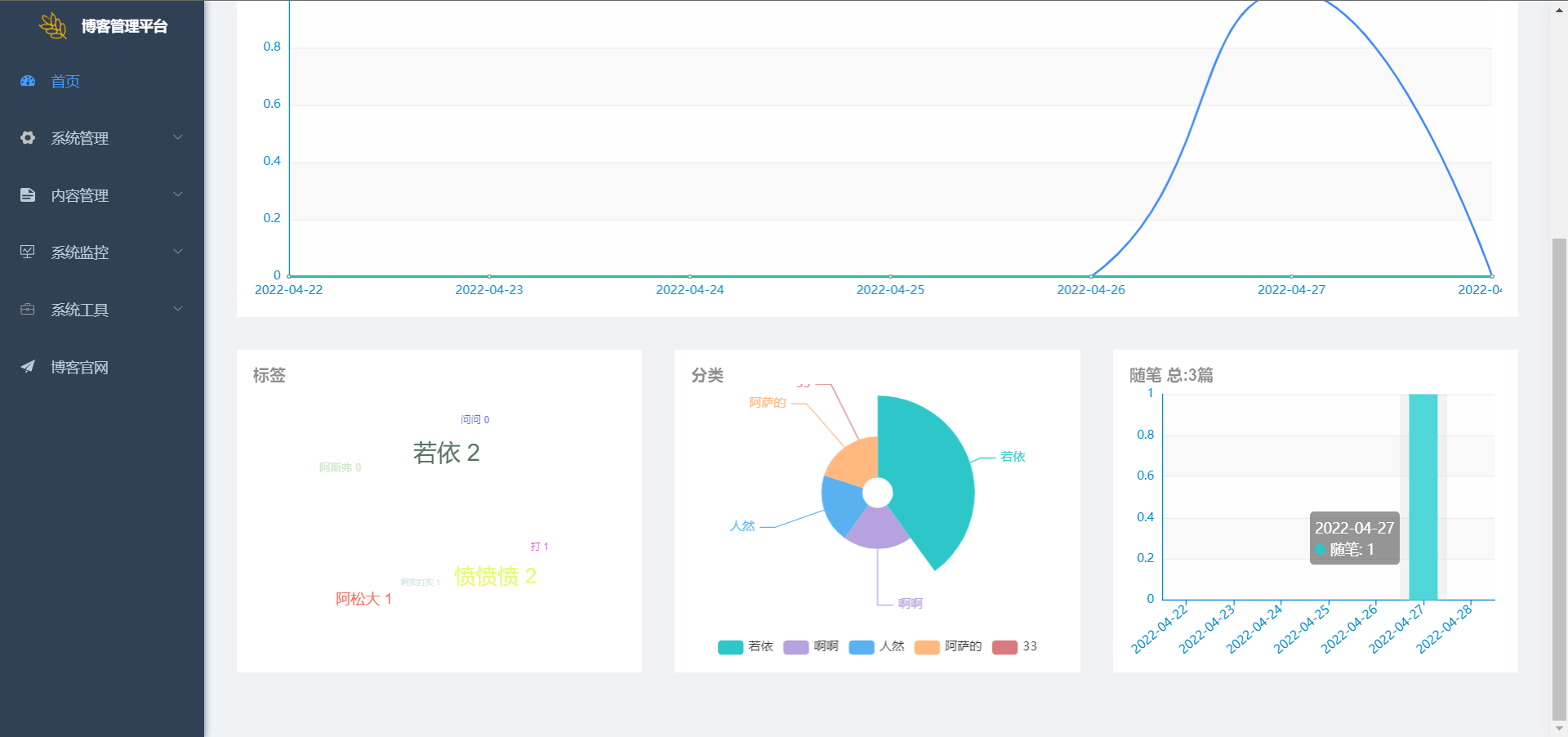Click the 阿萨的 legend color swatch
The height and width of the screenshot is (737, 1568).
point(927,647)
